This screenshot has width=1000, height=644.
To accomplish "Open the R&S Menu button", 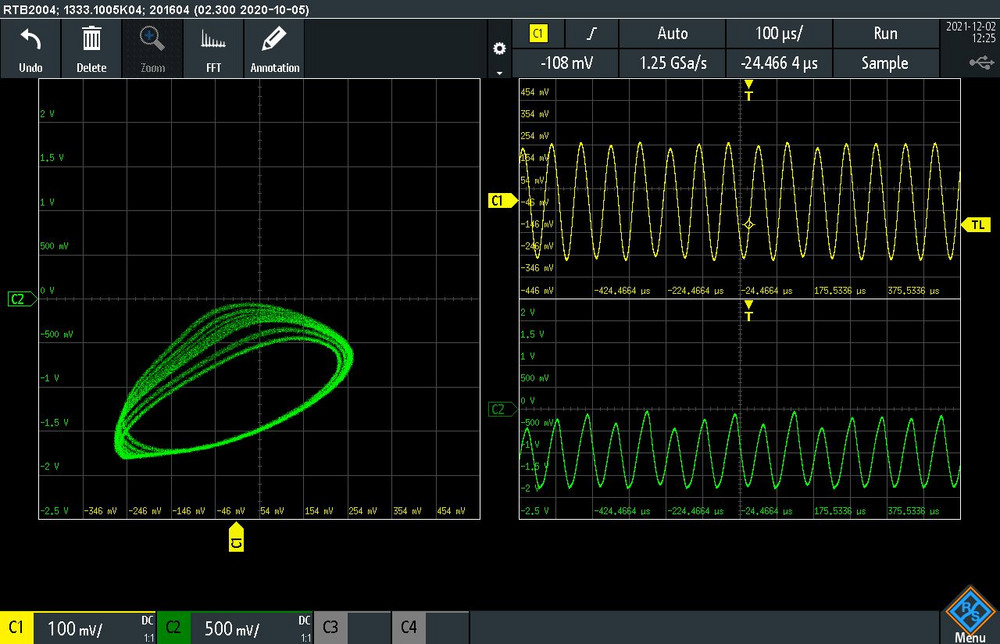I will [x=970, y=615].
